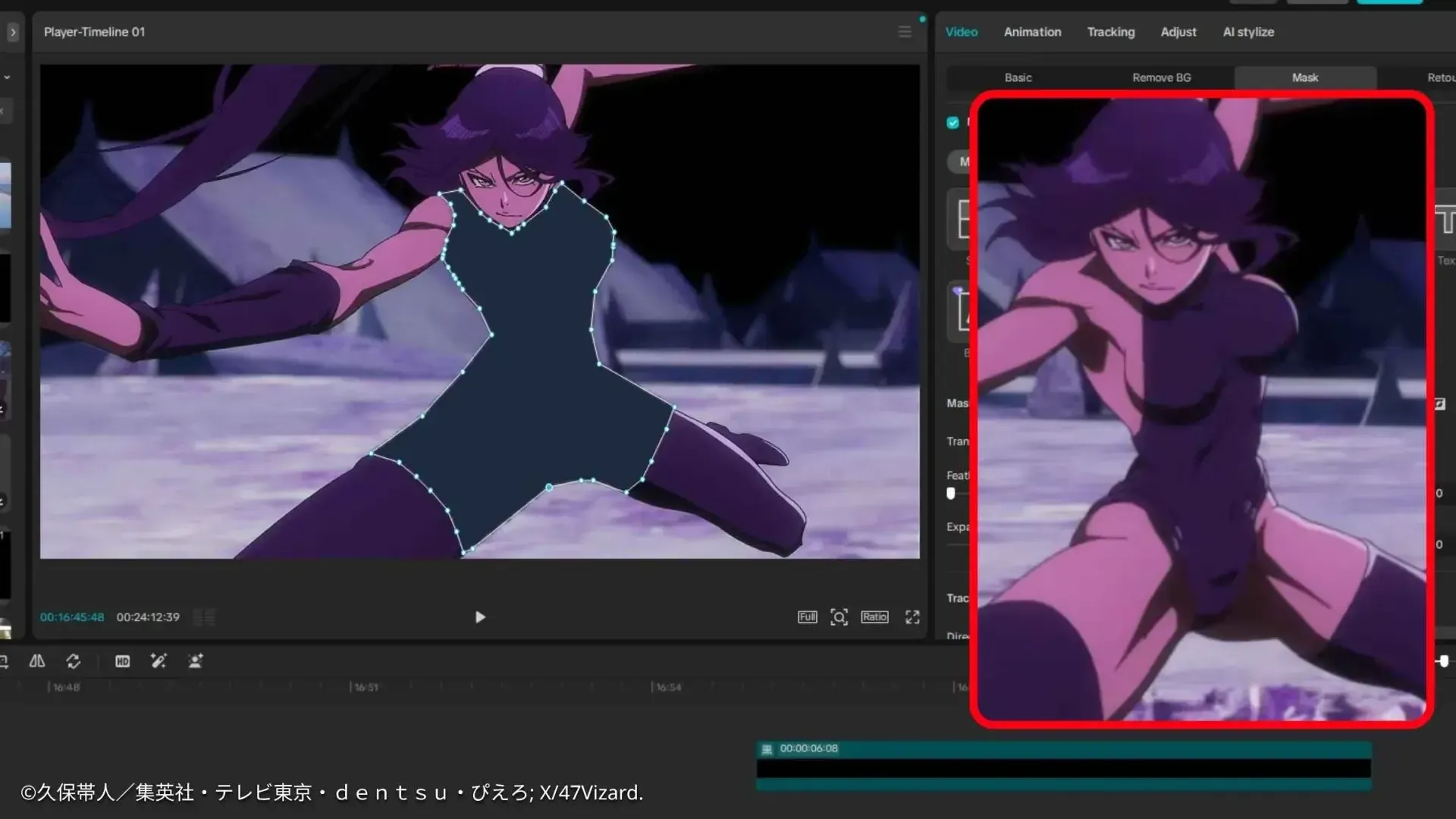Open the Tracking tab
The width and height of the screenshot is (1456, 819).
coord(1111,32)
